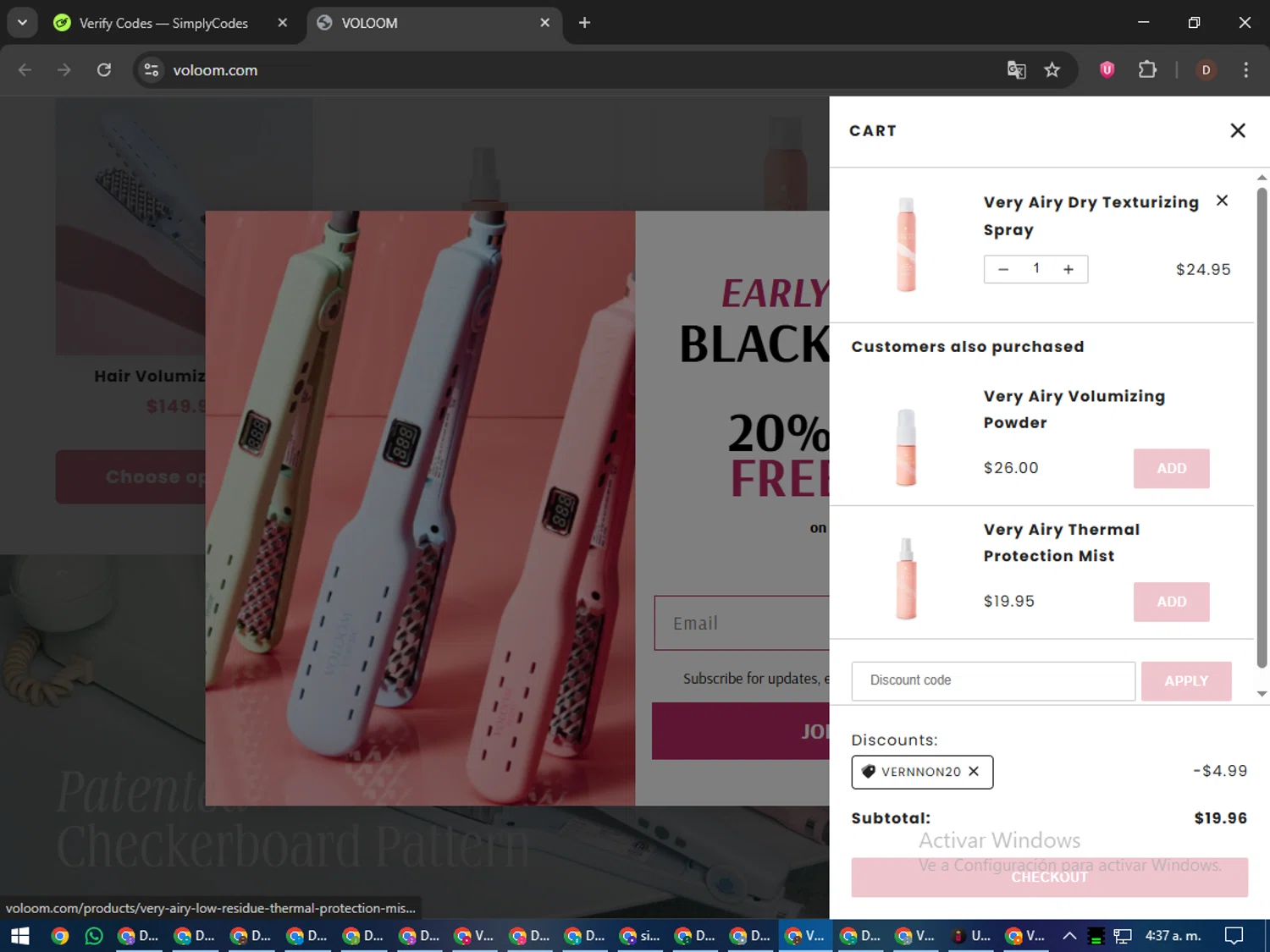Viewport: 1270px width, 952px height.
Task: Open the tab search chevron in Chrome
Action: (x=22, y=23)
